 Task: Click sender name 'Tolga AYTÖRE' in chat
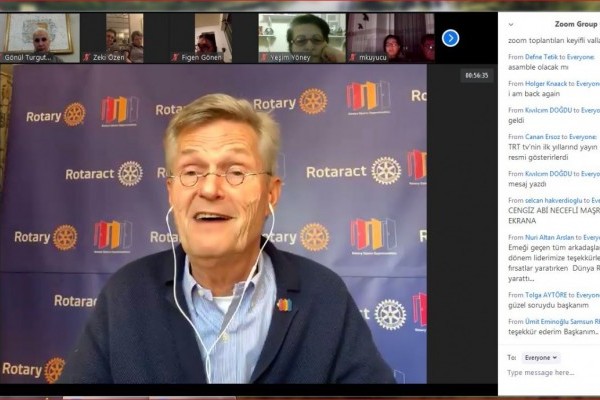tap(546, 295)
